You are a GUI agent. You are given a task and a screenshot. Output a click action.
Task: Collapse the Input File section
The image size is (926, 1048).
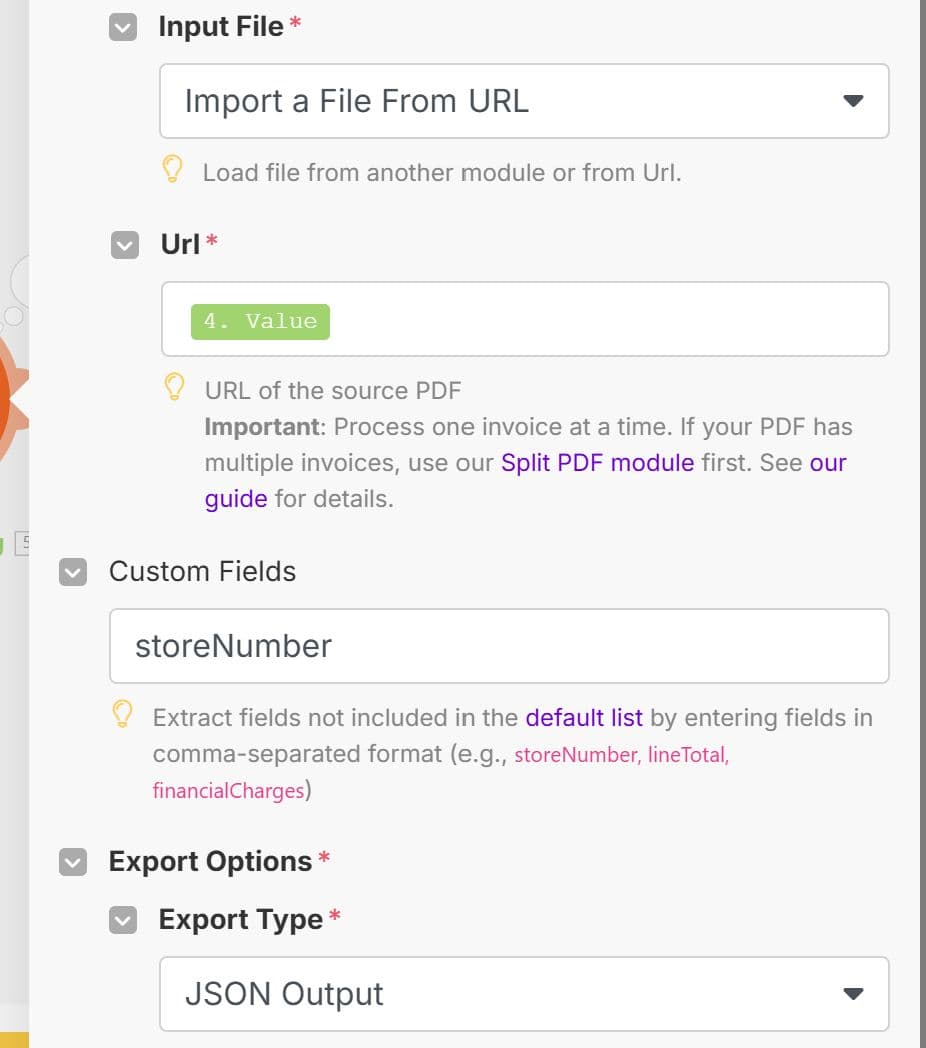click(x=122, y=27)
